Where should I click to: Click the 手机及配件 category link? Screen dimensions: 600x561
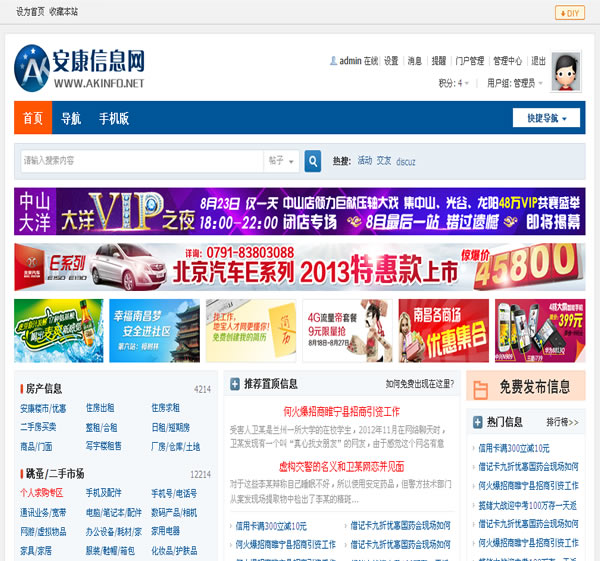click(104, 493)
